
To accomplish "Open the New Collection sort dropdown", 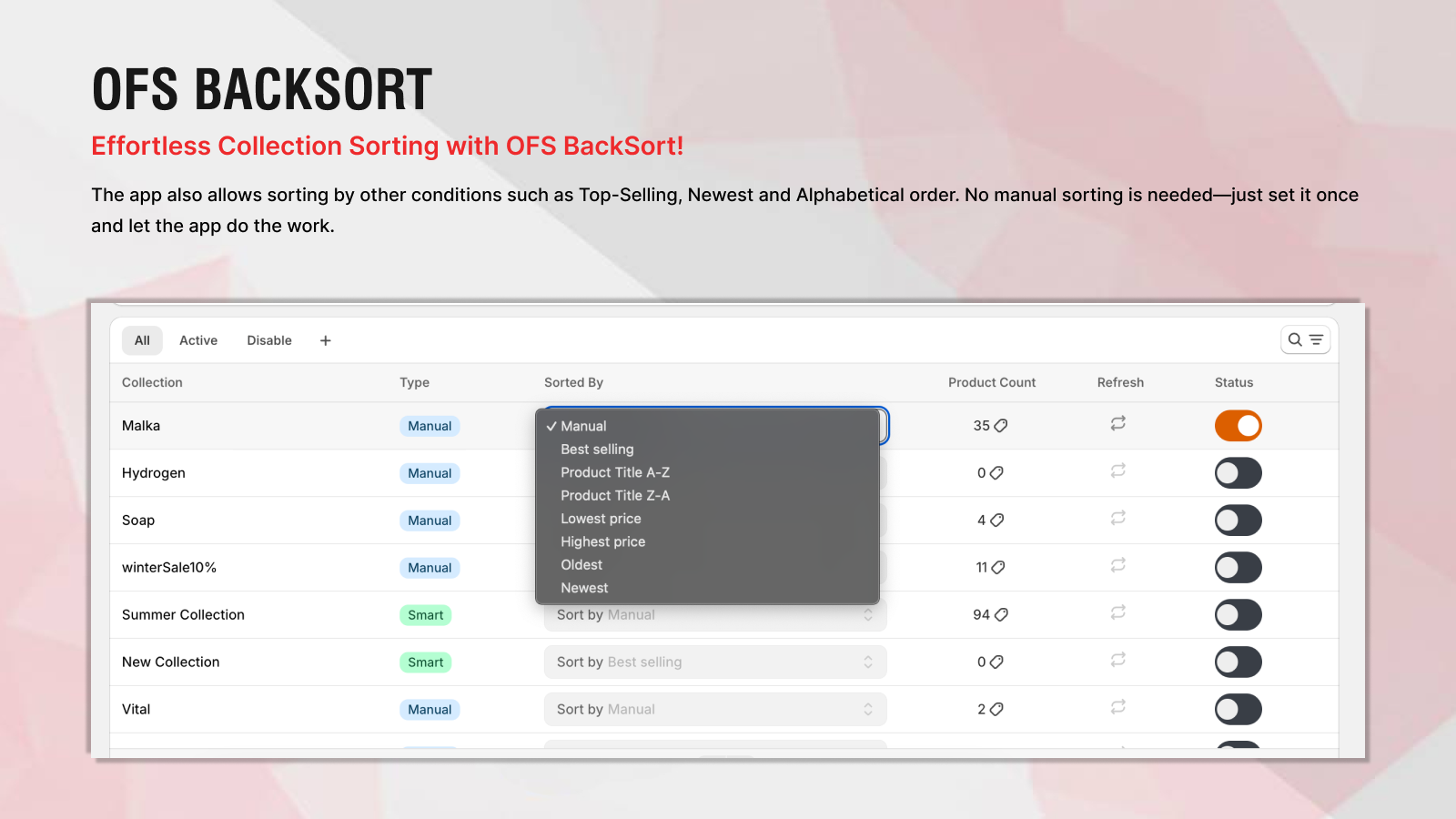I will point(715,662).
